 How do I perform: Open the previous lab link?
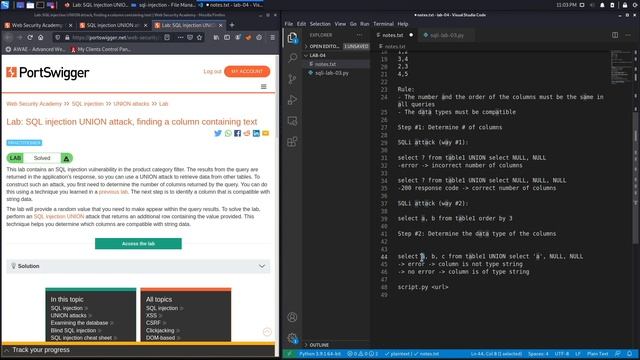pos(113,192)
